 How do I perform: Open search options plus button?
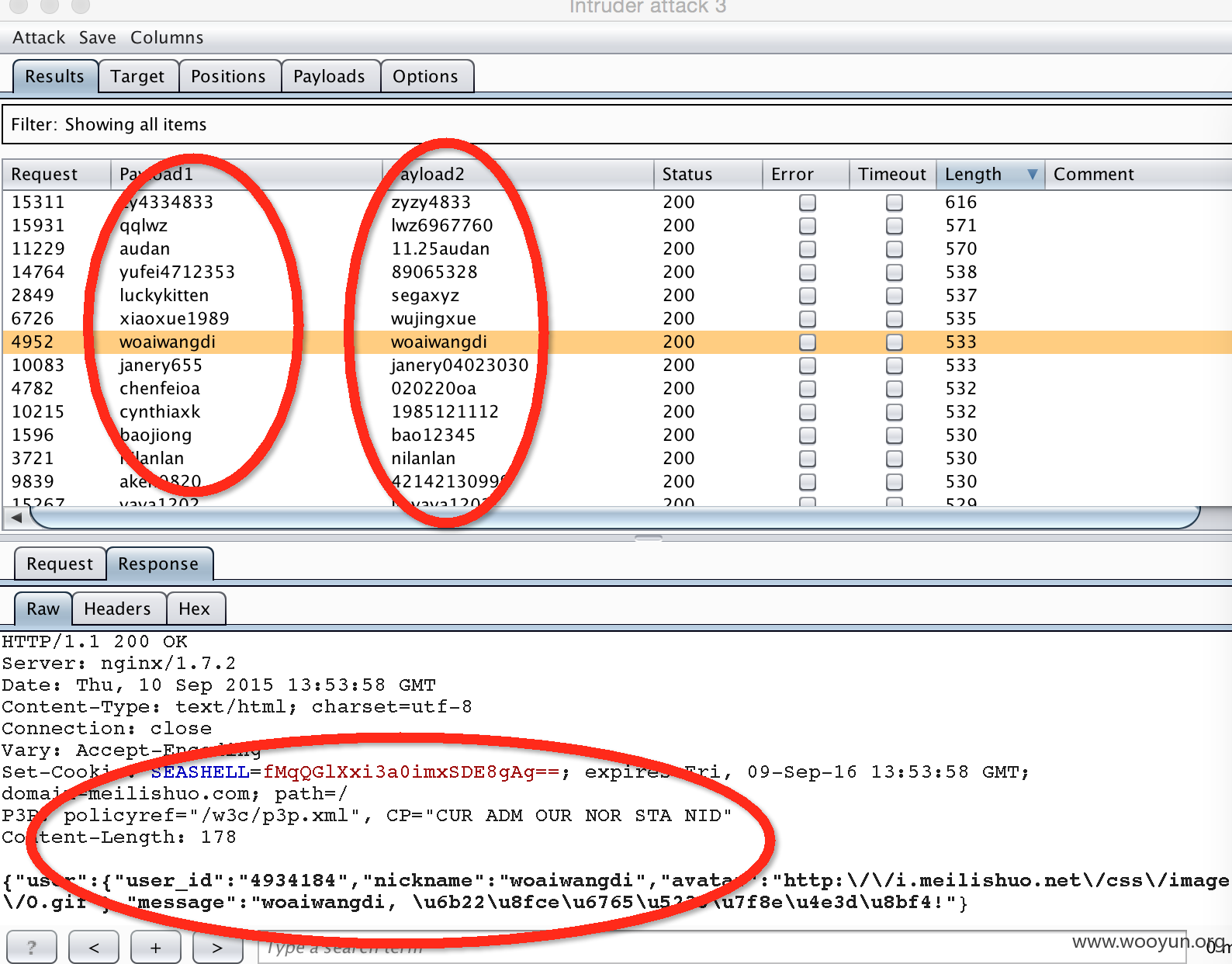coord(156,947)
